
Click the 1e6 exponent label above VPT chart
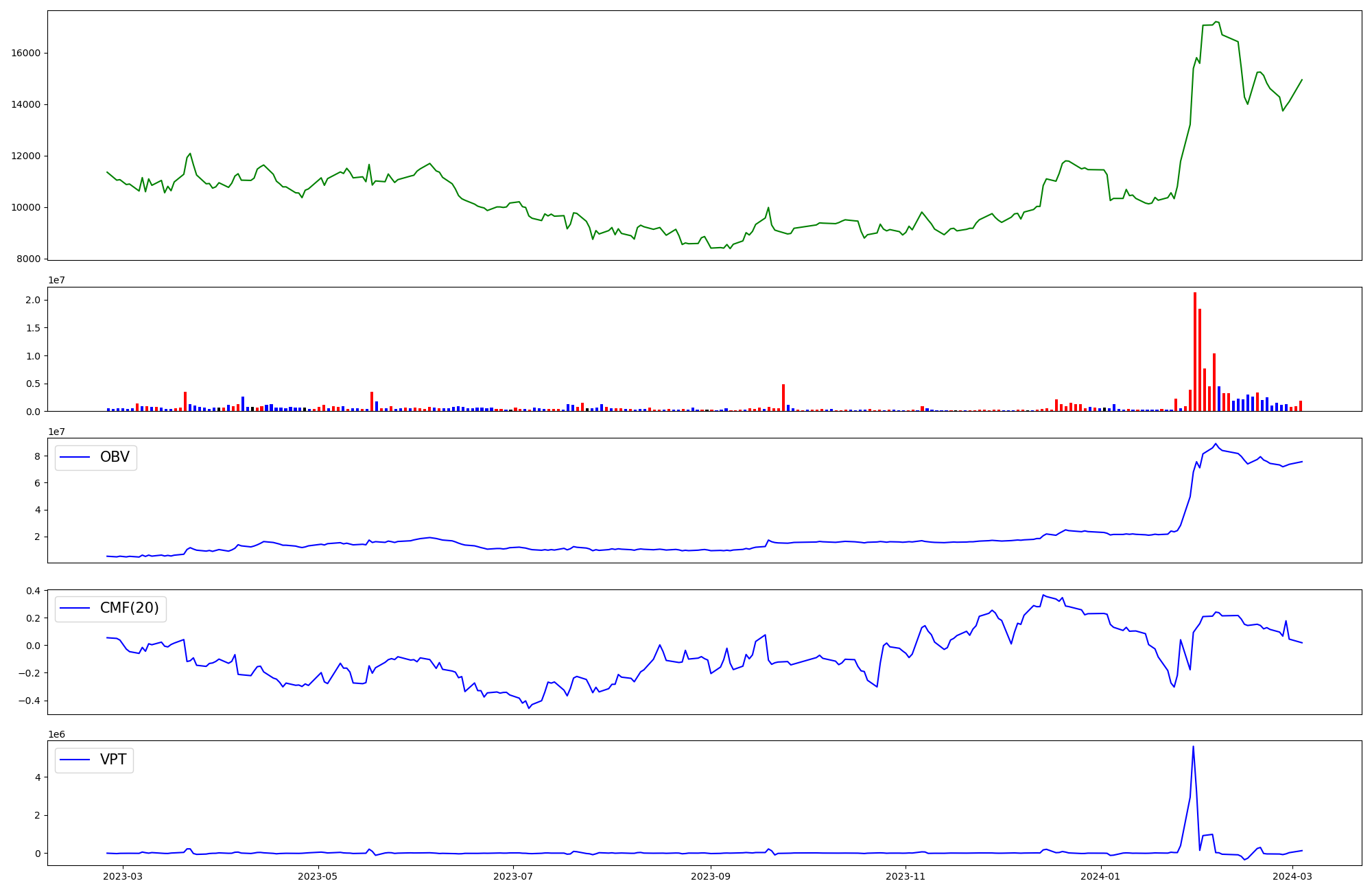[x=56, y=734]
